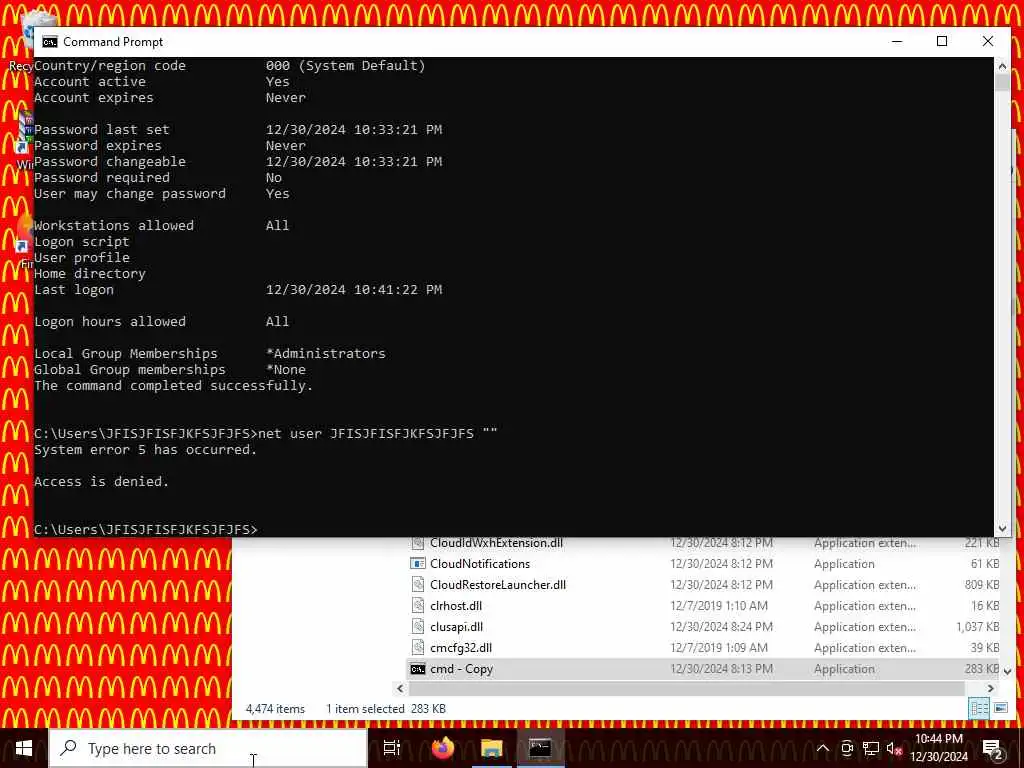
Task: Open the Windows Start menu
Action: point(24,748)
